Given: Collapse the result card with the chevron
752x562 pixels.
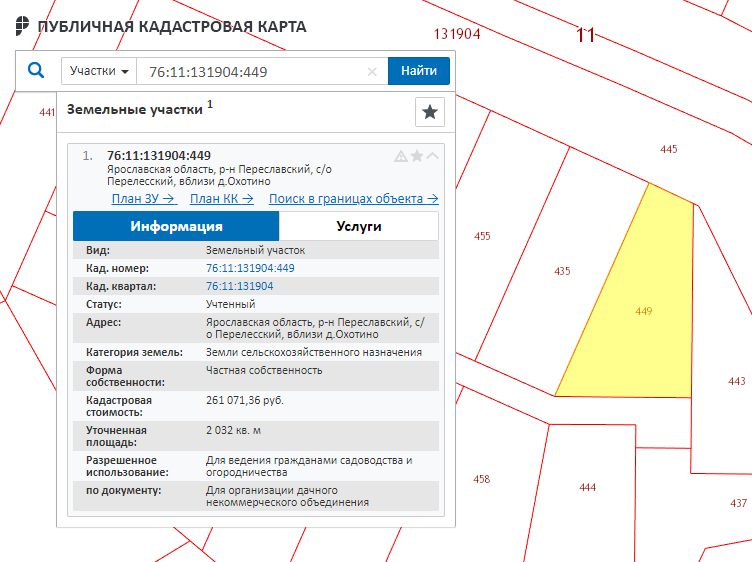Looking at the screenshot, I should (x=433, y=155).
